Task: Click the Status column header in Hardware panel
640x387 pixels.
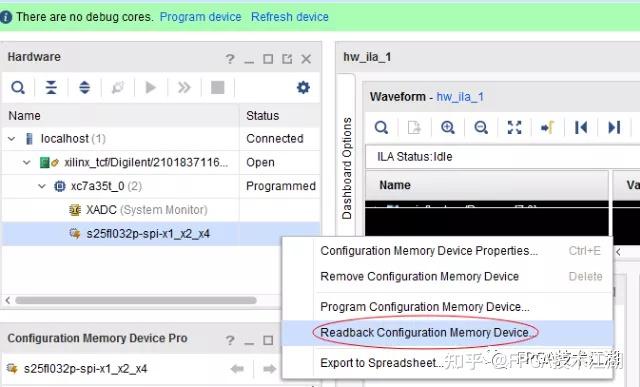Action: 280,116
